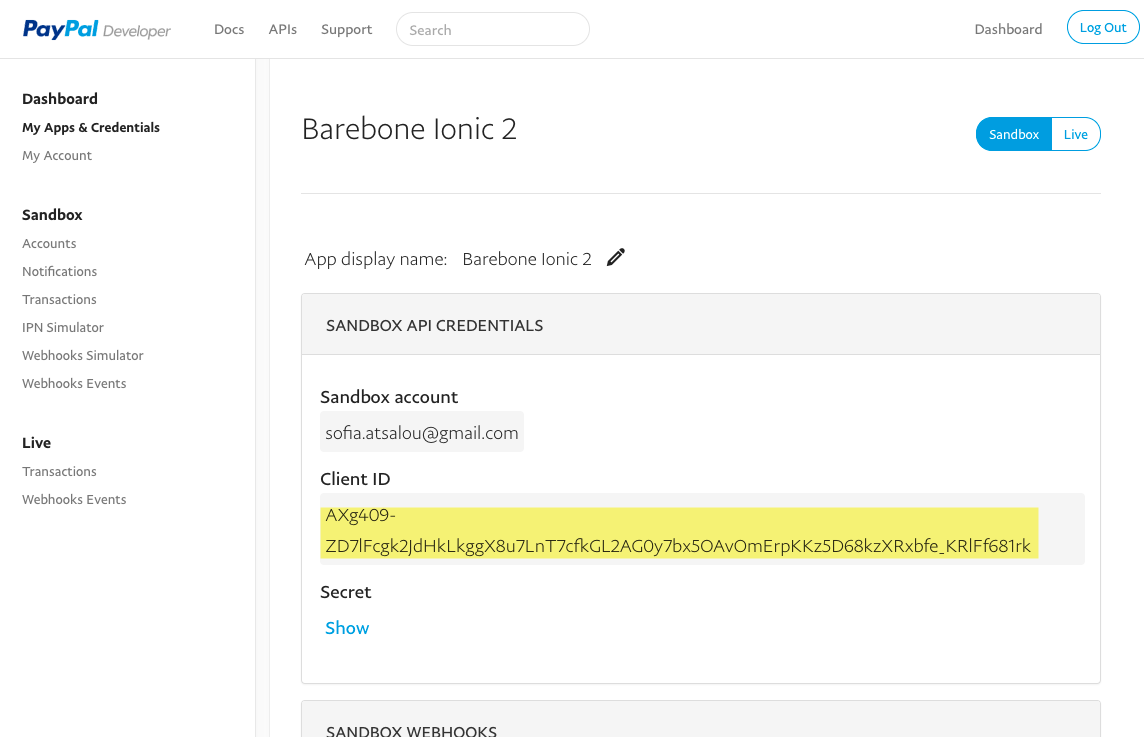Click the Sandbox sidebar heading
The height and width of the screenshot is (737, 1144).
[52, 215]
